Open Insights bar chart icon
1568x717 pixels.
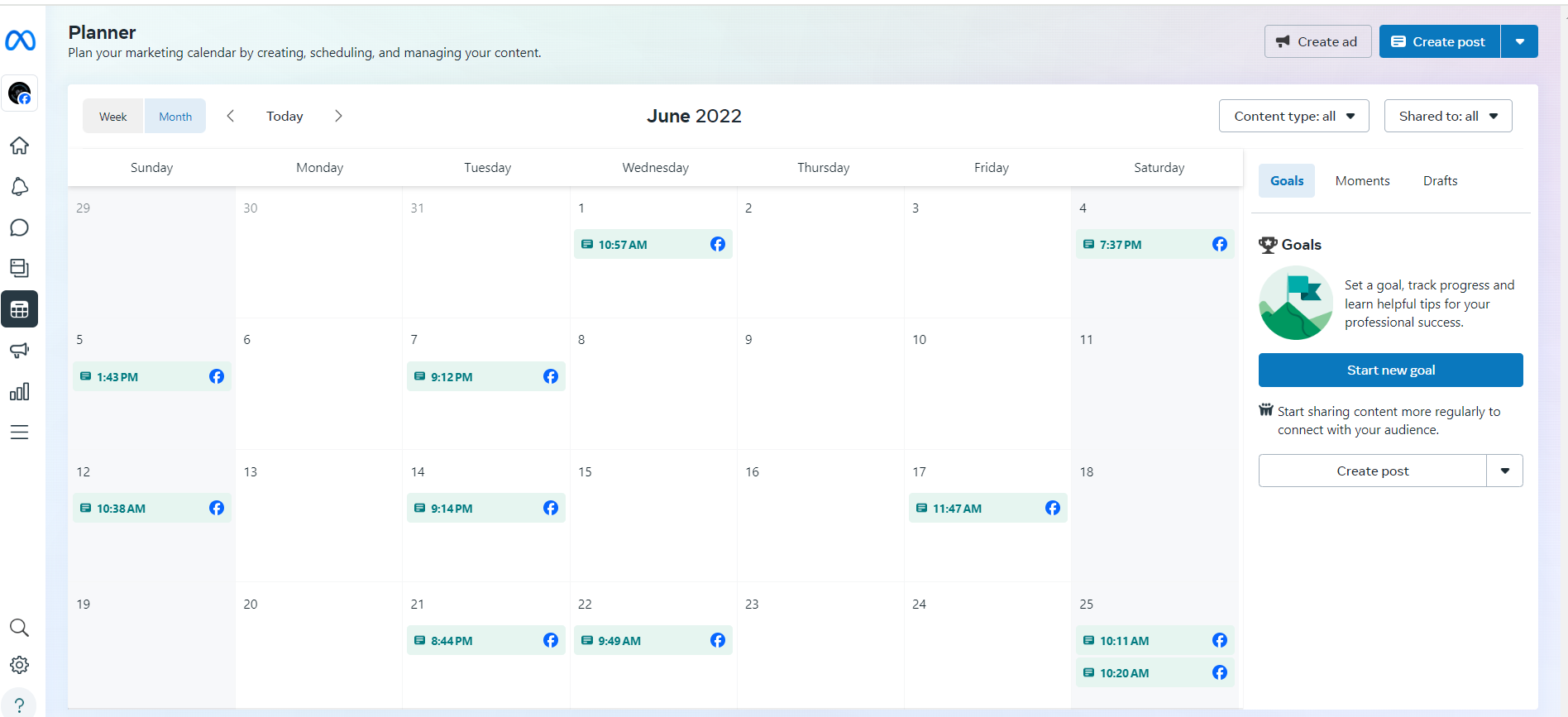coord(20,391)
